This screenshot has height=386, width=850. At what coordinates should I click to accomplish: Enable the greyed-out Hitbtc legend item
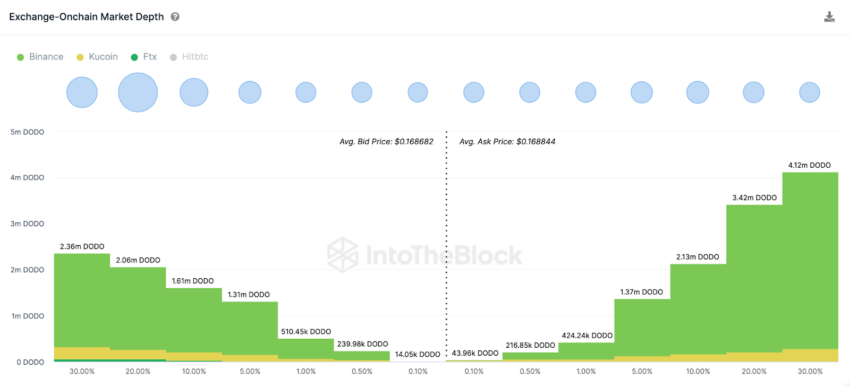189,57
